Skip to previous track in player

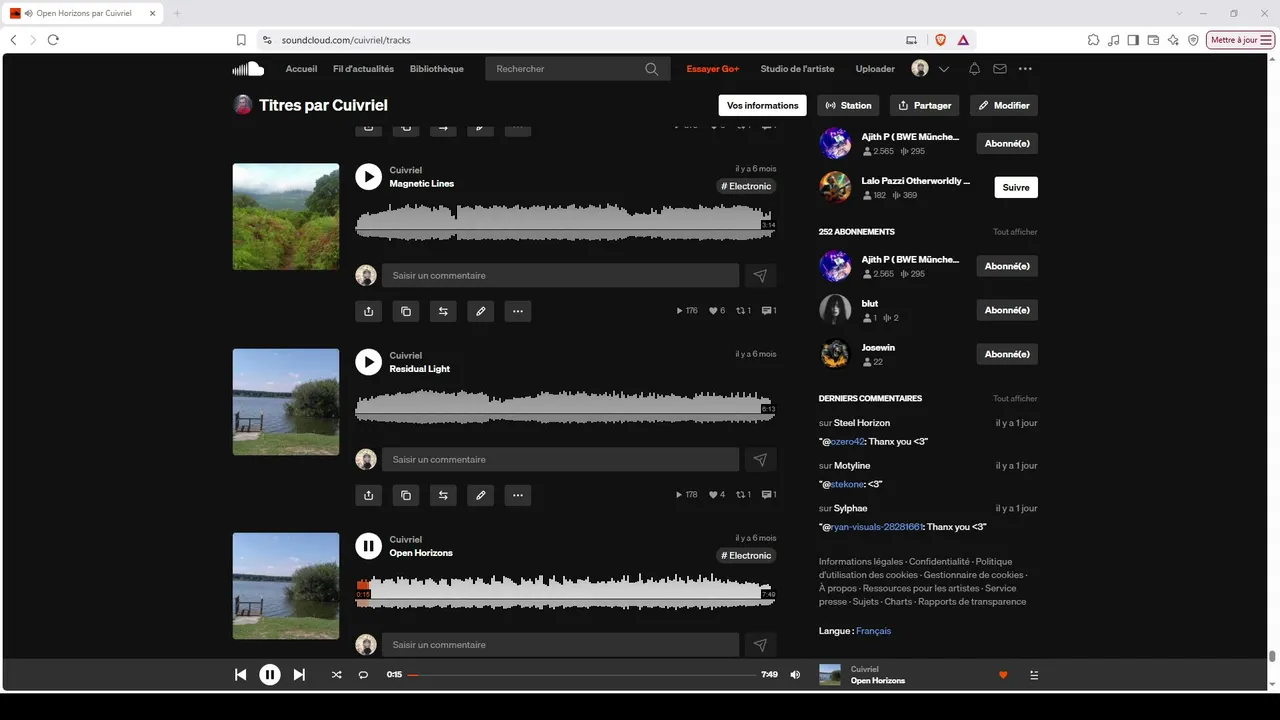[240, 675]
